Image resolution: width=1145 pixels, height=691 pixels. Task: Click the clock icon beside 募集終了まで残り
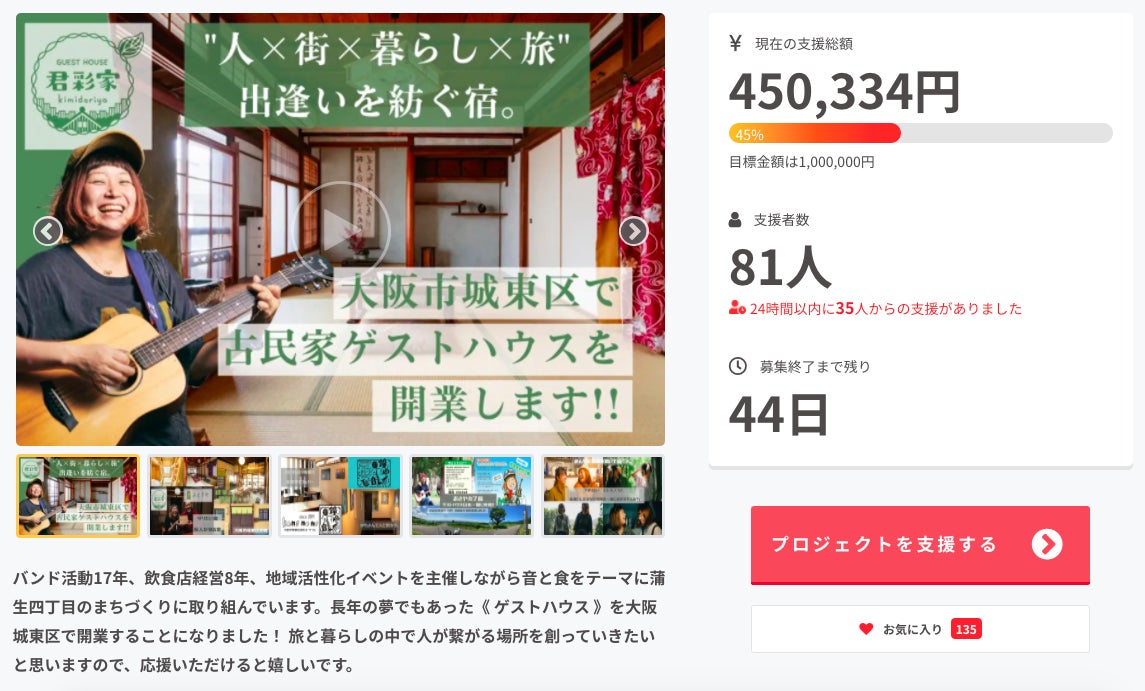pyautogui.click(x=737, y=366)
